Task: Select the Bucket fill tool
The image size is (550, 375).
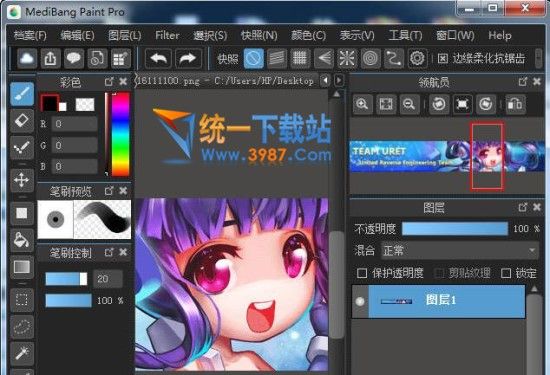Action: [22, 240]
